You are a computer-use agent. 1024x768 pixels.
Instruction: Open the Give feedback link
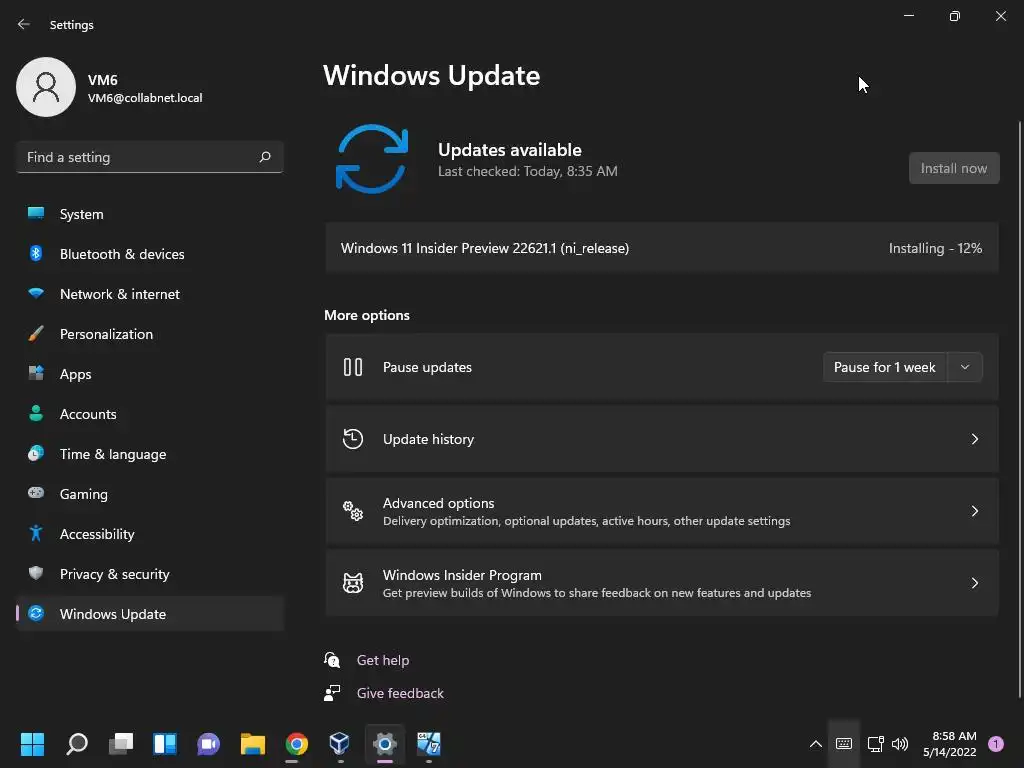[x=400, y=693]
